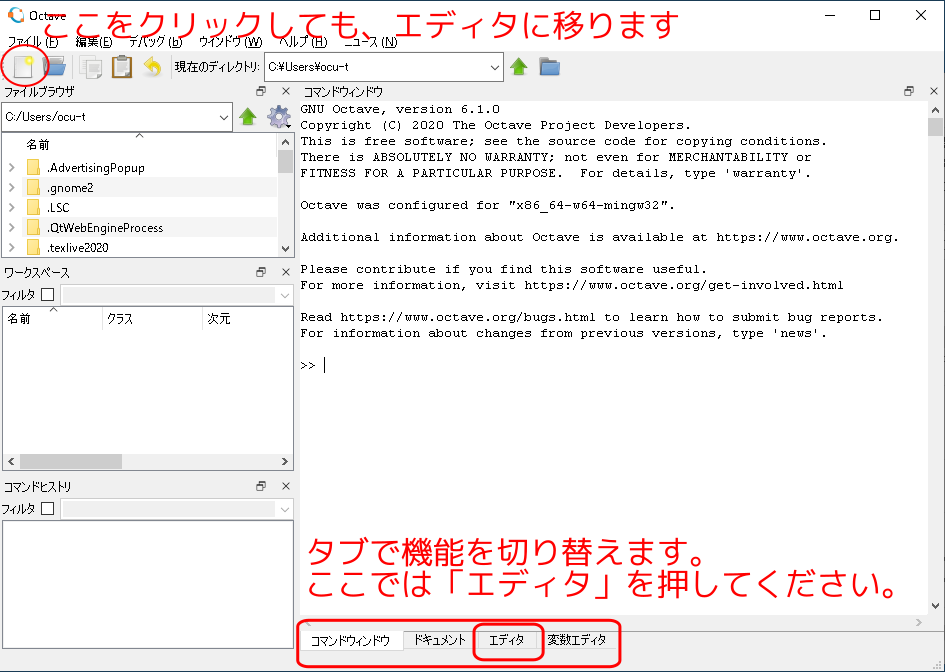Click the New Script toolbar icon
Viewport: 945px width, 672px height.
[x=22, y=67]
